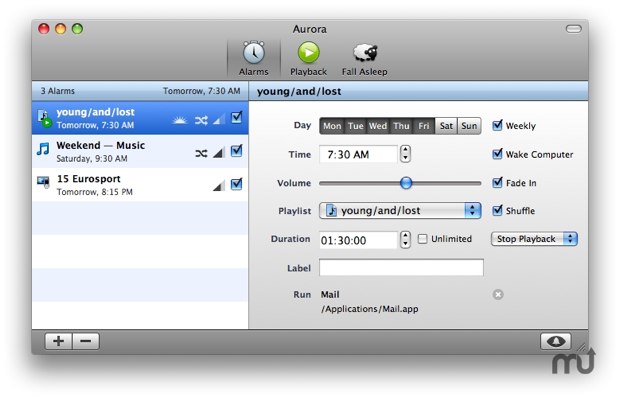Remove the Mail run application with x icon
Screen dimensions: 620x398
(x=498, y=294)
